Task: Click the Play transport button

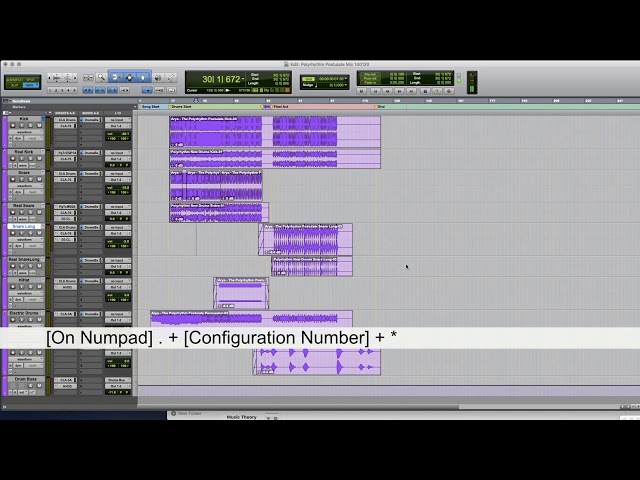Action: [437, 91]
